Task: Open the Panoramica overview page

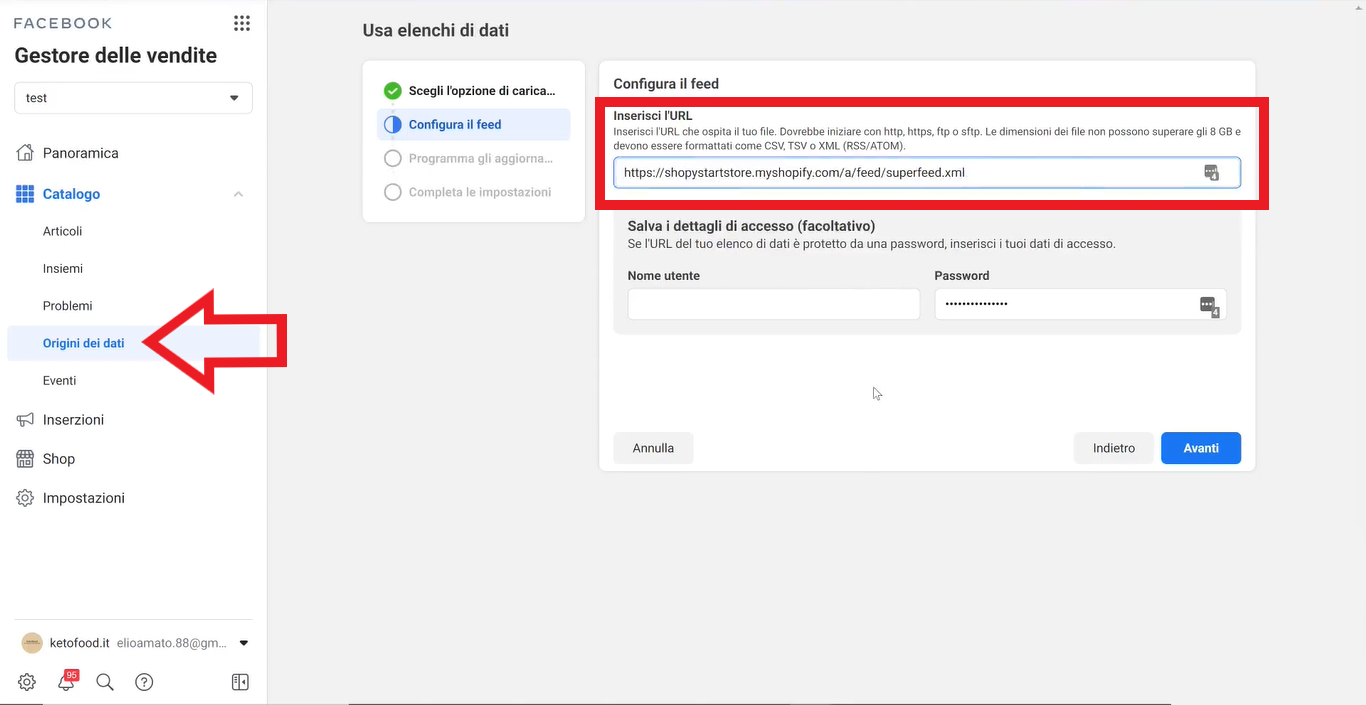Action: 80,153
